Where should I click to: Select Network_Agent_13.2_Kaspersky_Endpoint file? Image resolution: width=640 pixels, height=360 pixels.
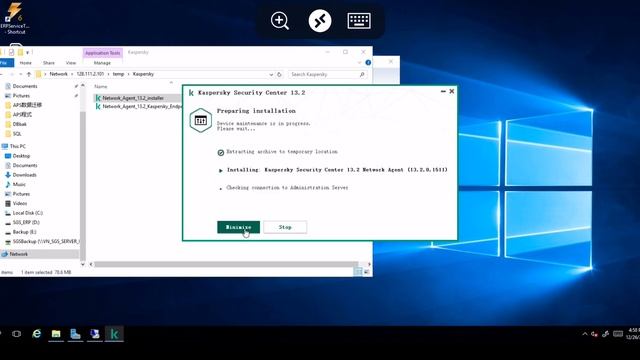click(139, 107)
